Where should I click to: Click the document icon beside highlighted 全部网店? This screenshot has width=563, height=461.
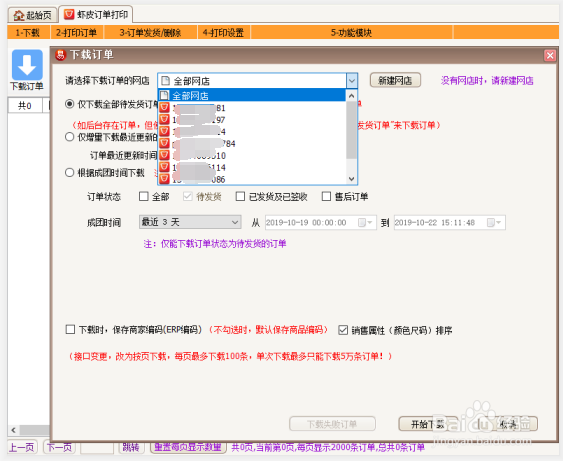pyautogui.click(x=164, y=96)
